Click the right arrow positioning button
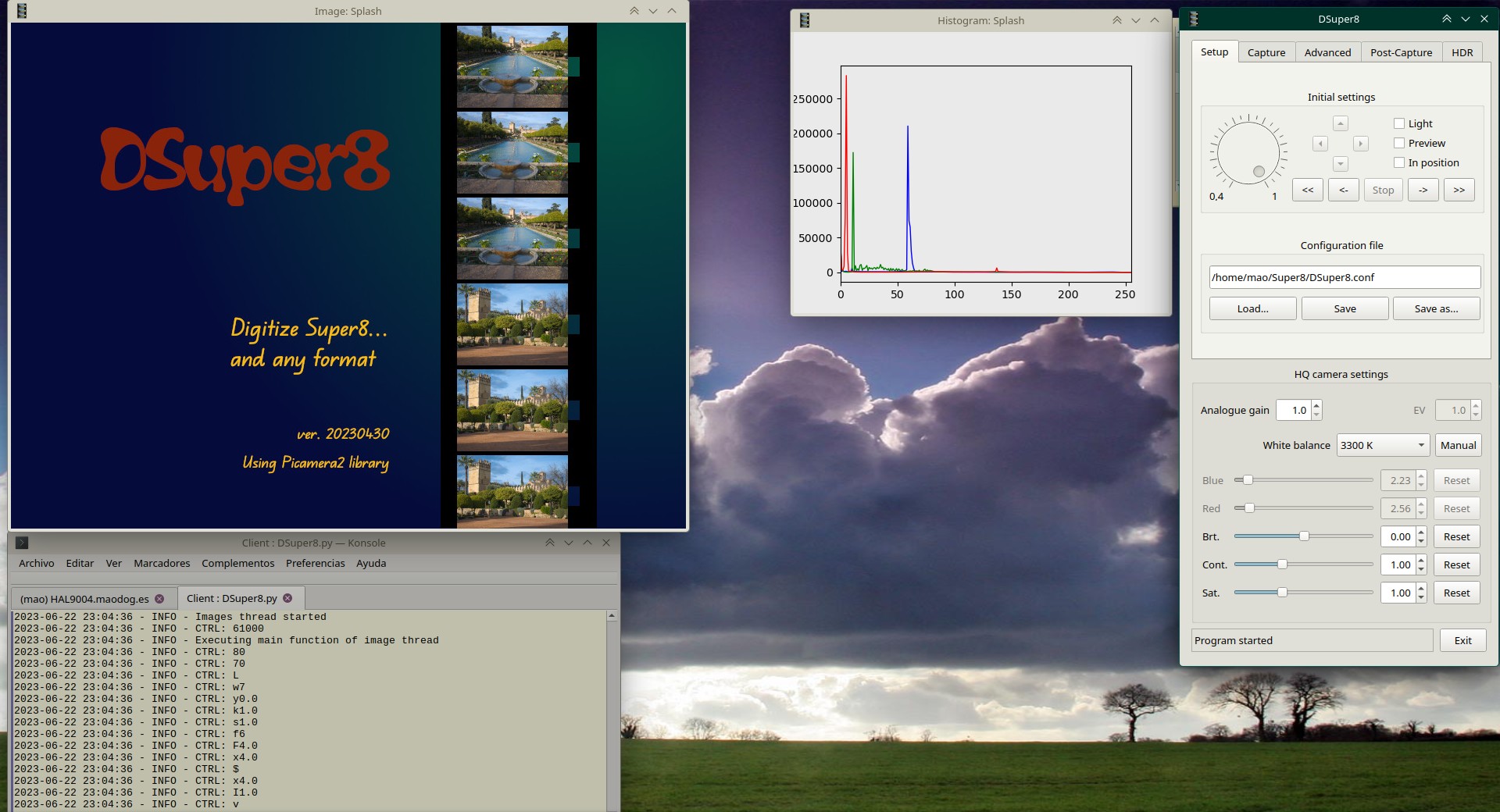1500x812 pixels. pyautogui.click(x=1361, y=144)
